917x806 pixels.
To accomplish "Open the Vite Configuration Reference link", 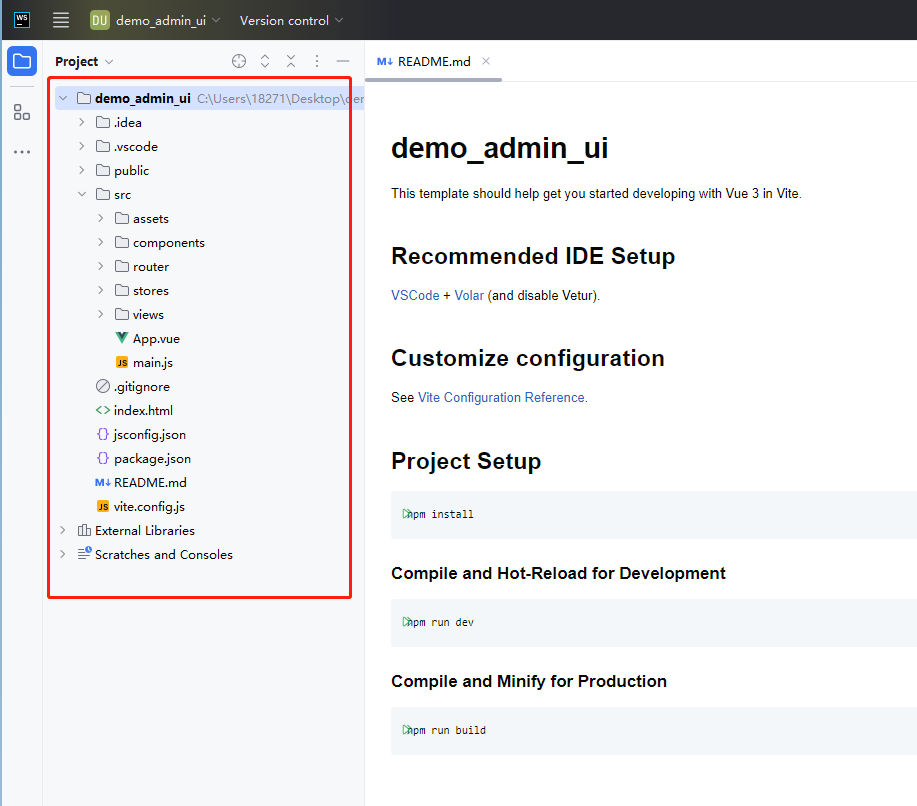I will [x=502, y=397].
